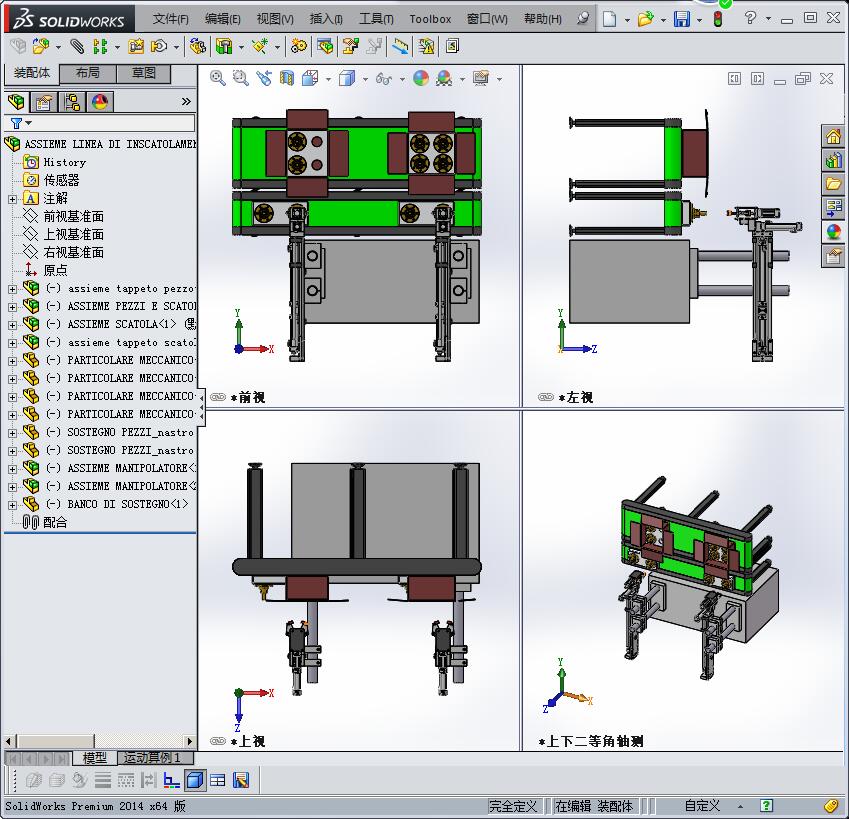Switch to the 布局 tab
The width and height of the screenshot is (849, 819).
click(x=88, y=73)
